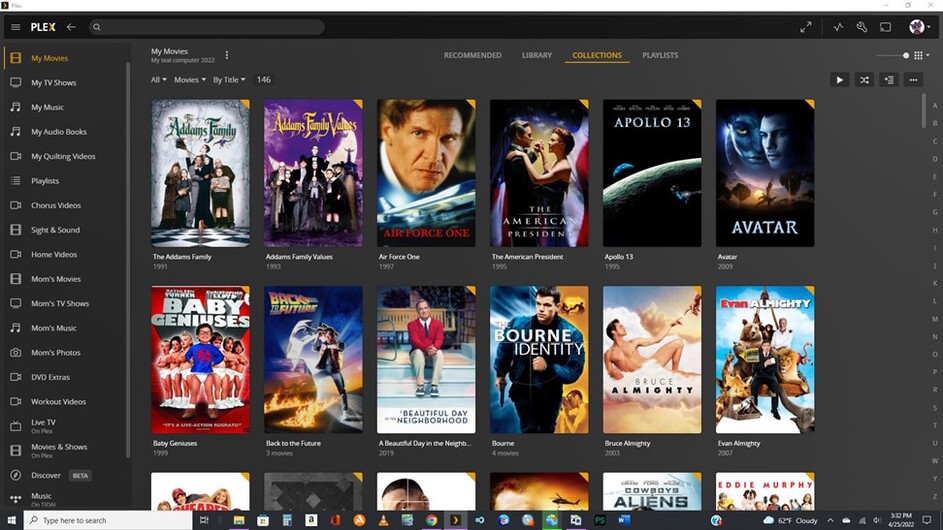
Task: Click the Back to the Future title
Action: (x=293, y=443)
